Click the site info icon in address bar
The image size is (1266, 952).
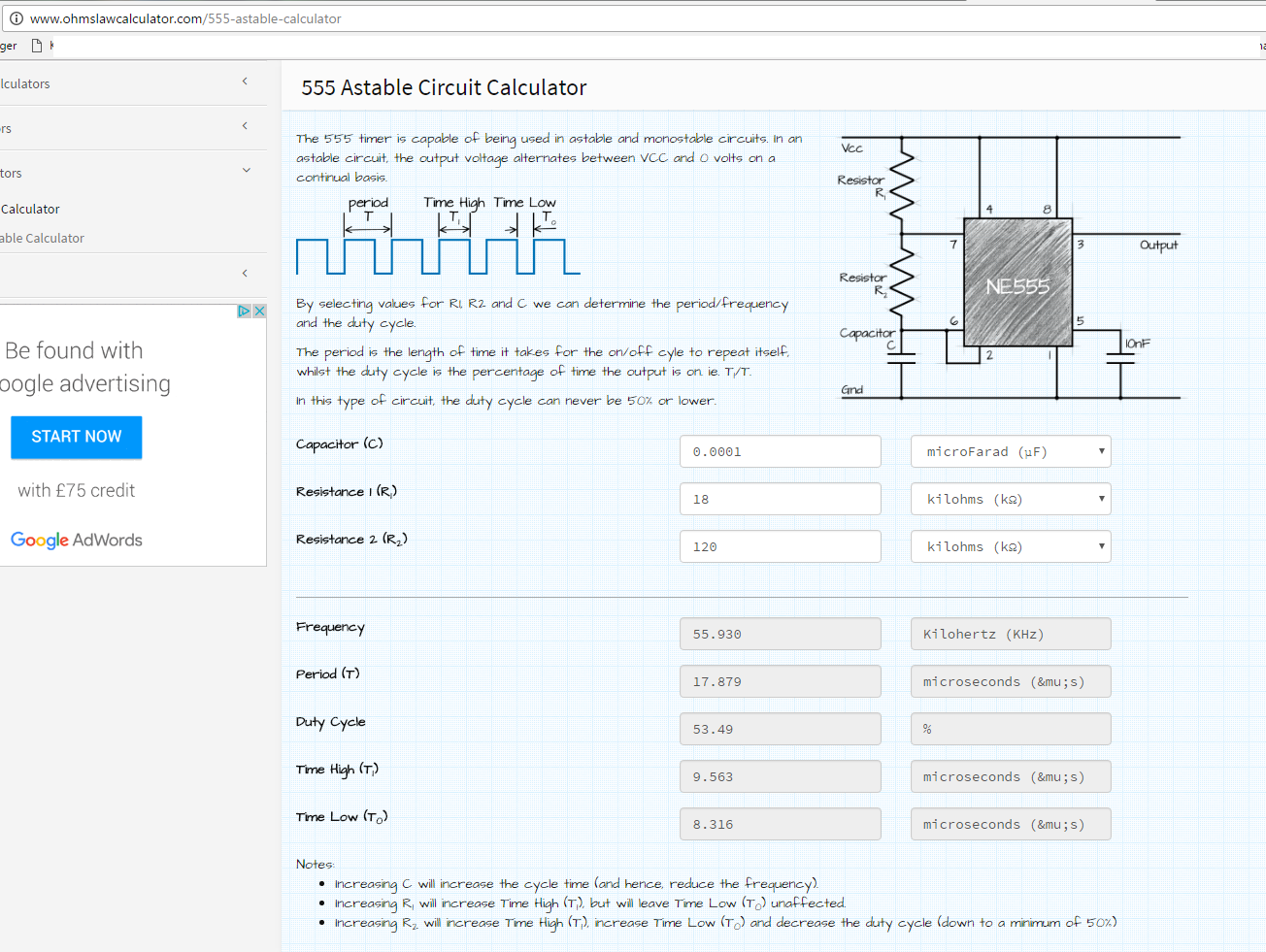click(16, 18)
